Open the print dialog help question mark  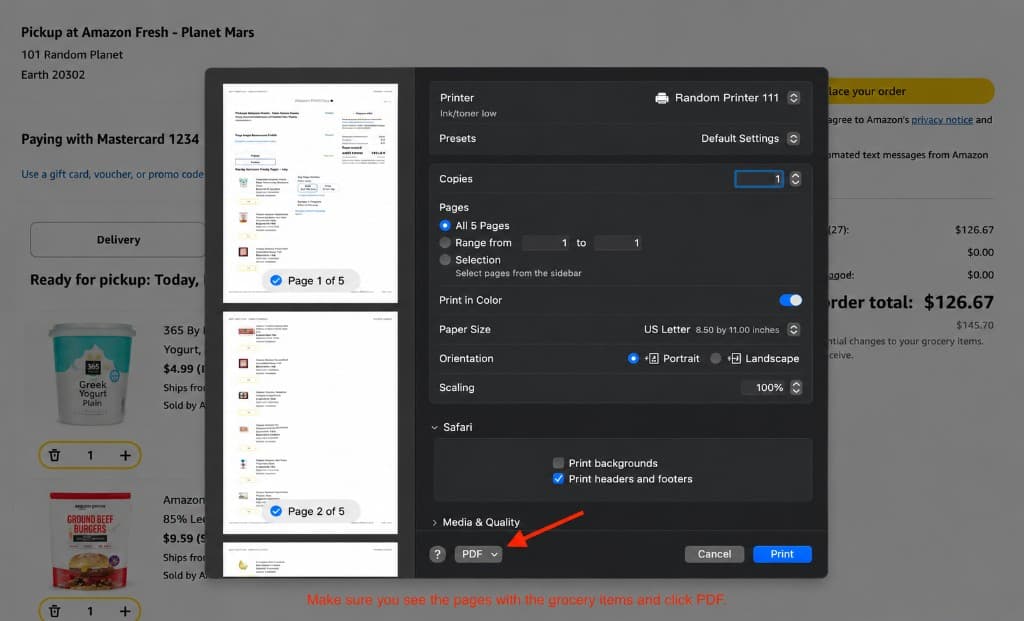pos(437,554)
